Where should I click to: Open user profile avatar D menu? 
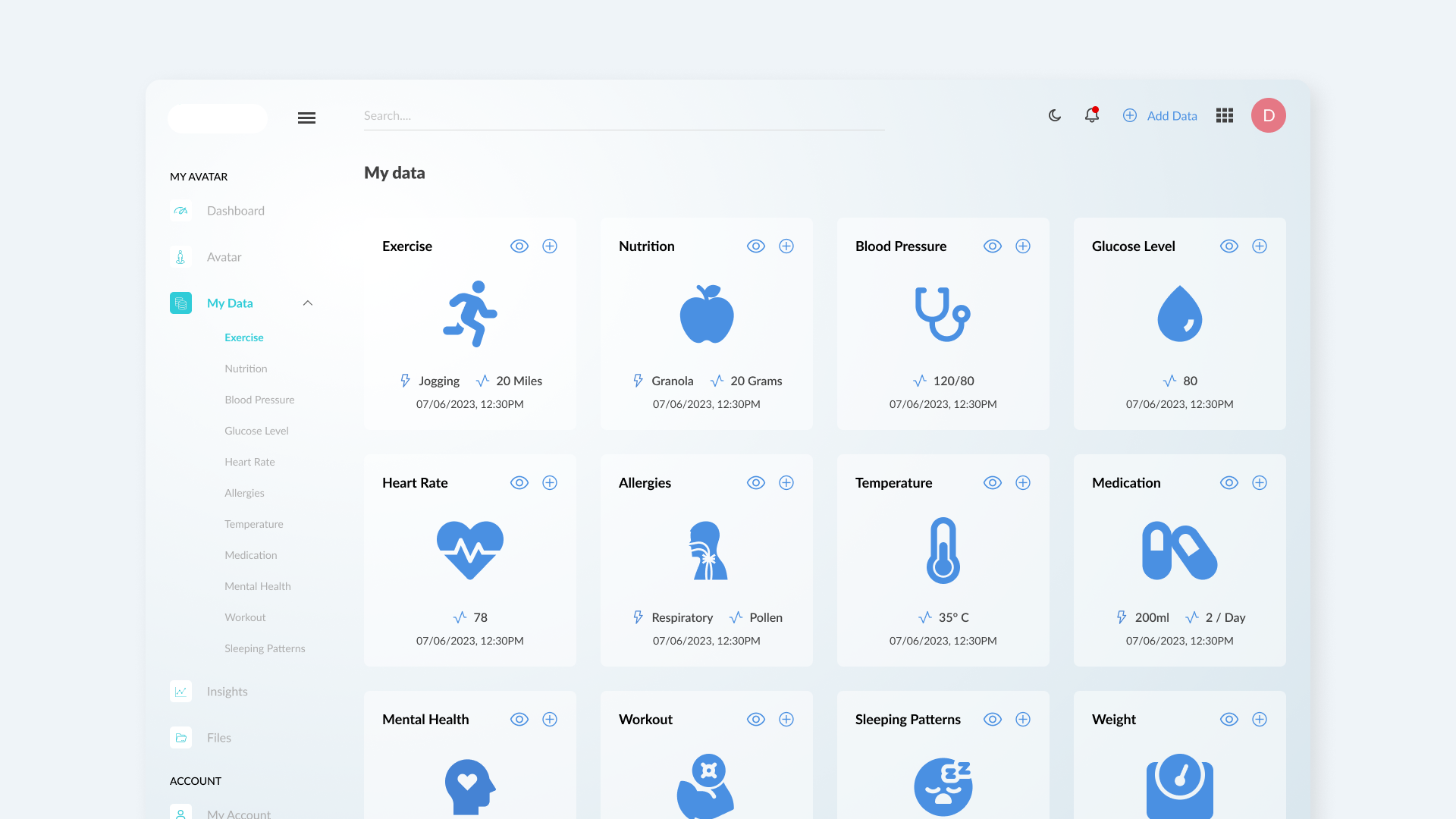point(1269,115)
